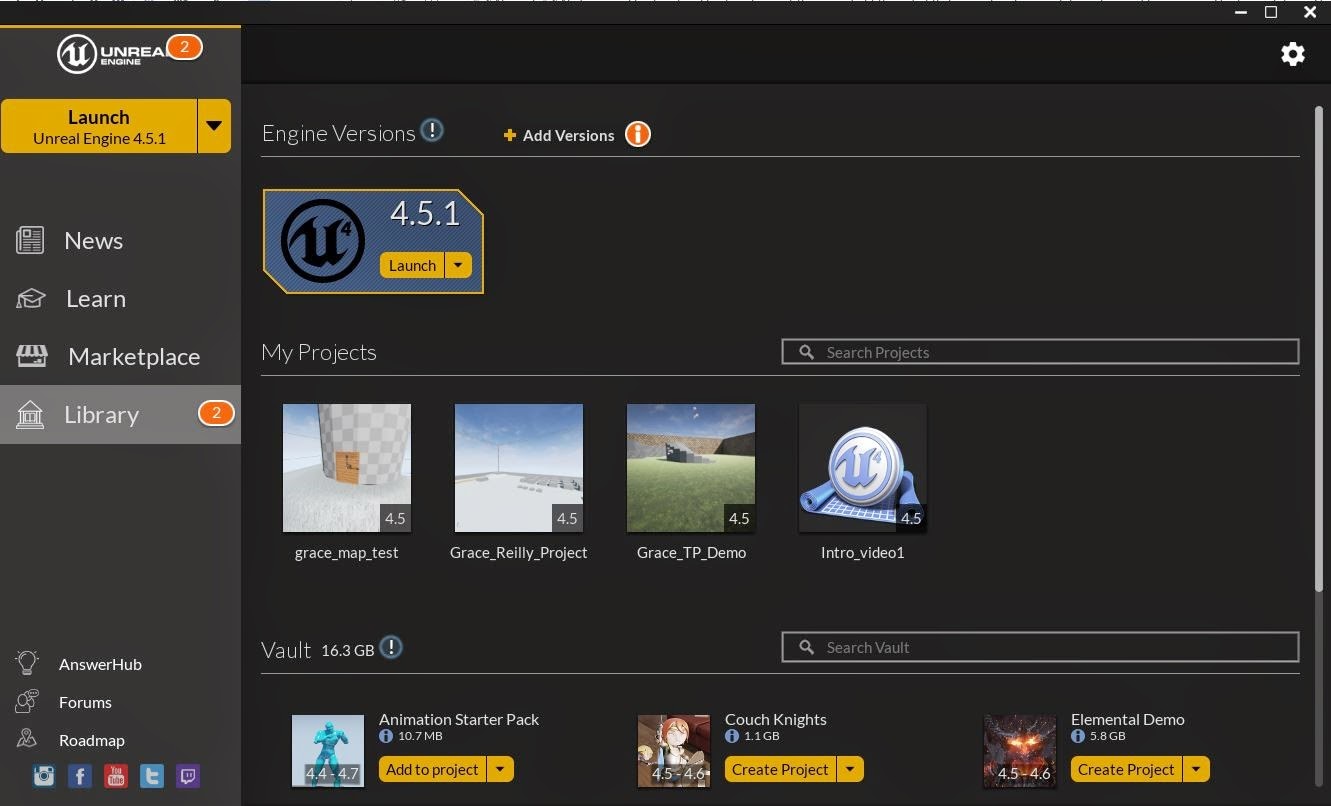Click the Roadmap icon
This screenshot has width=1331, height=806.
pyautogui.click(x=27, y=739)
